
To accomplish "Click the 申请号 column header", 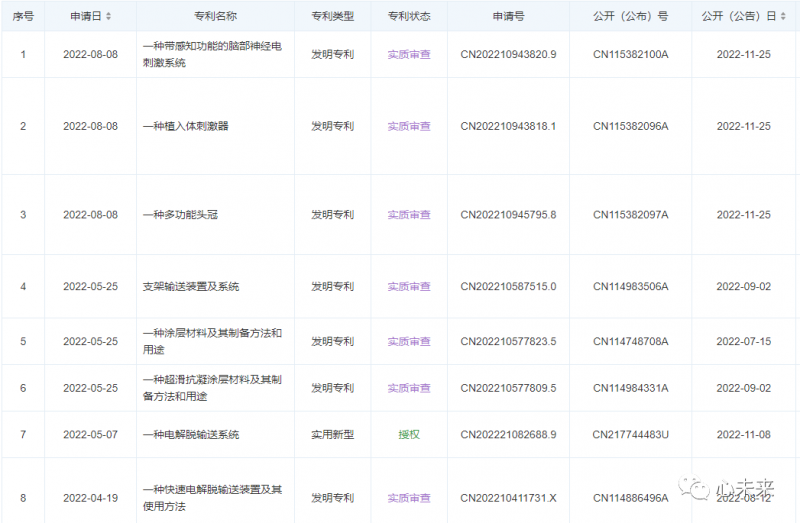I will coord(508,17).
